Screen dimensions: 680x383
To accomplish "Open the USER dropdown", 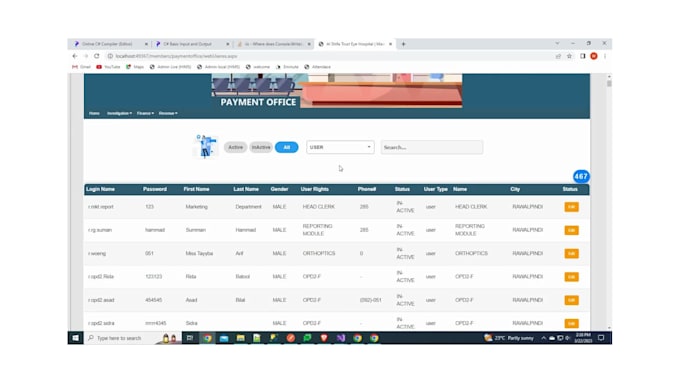I will click(340, 147).
